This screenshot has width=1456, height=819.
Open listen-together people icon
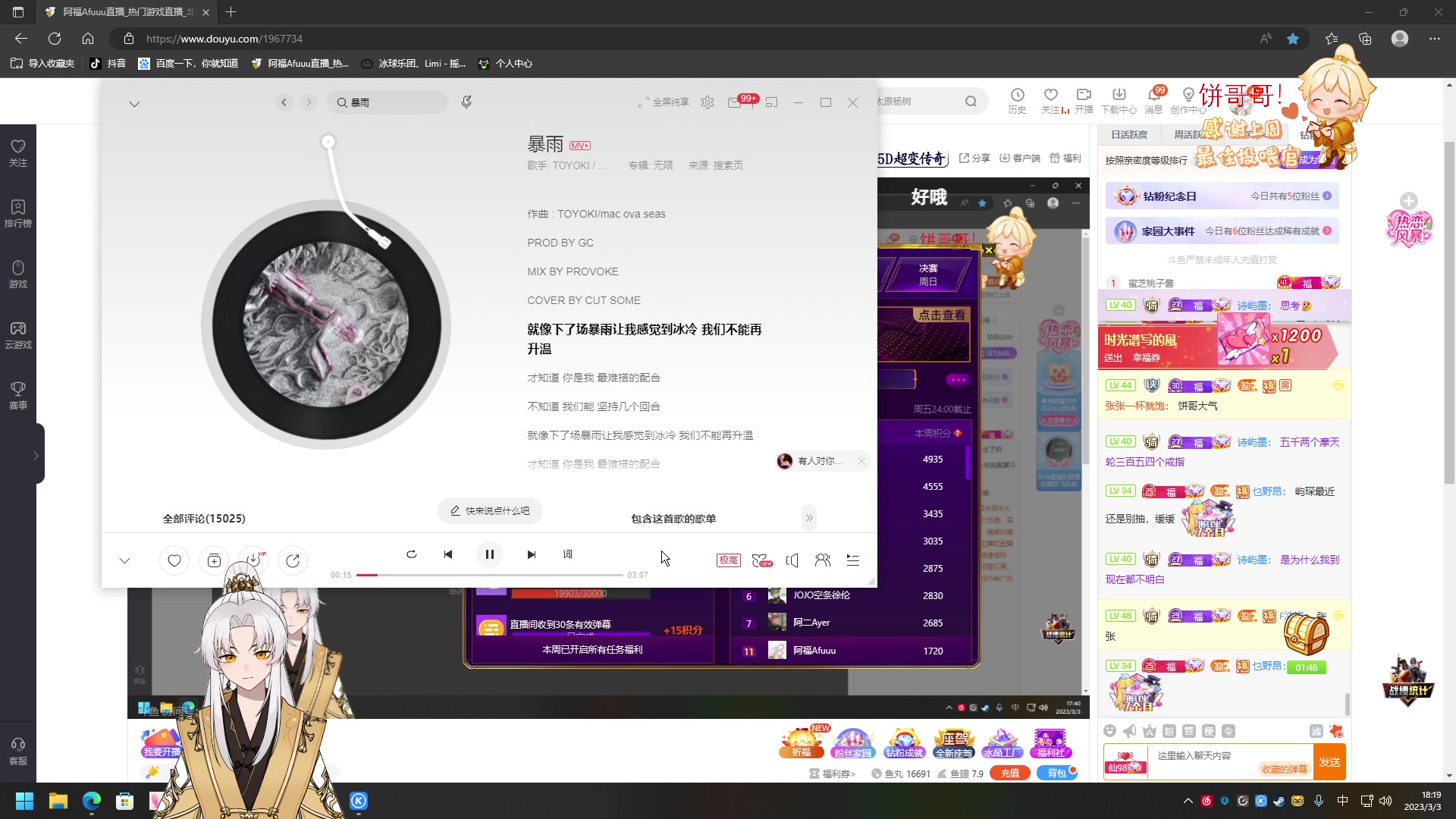(x=823, y=560)
